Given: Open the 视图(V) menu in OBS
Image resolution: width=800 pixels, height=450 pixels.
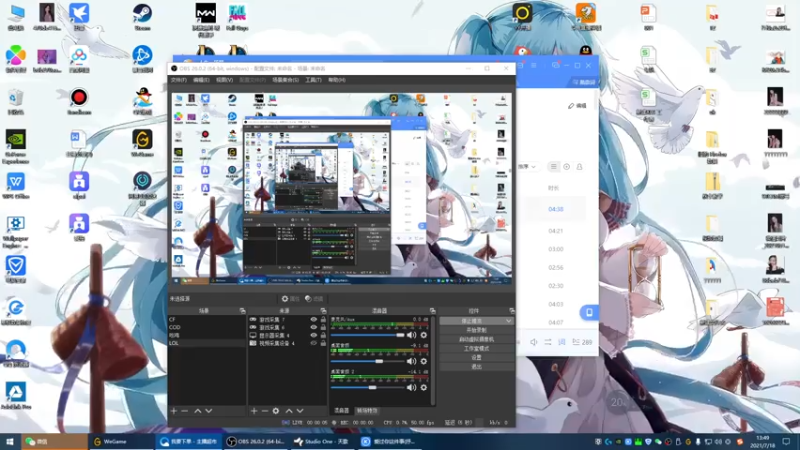Looking at the screenshot, I should pyautogui.click(x=224, y=80).
